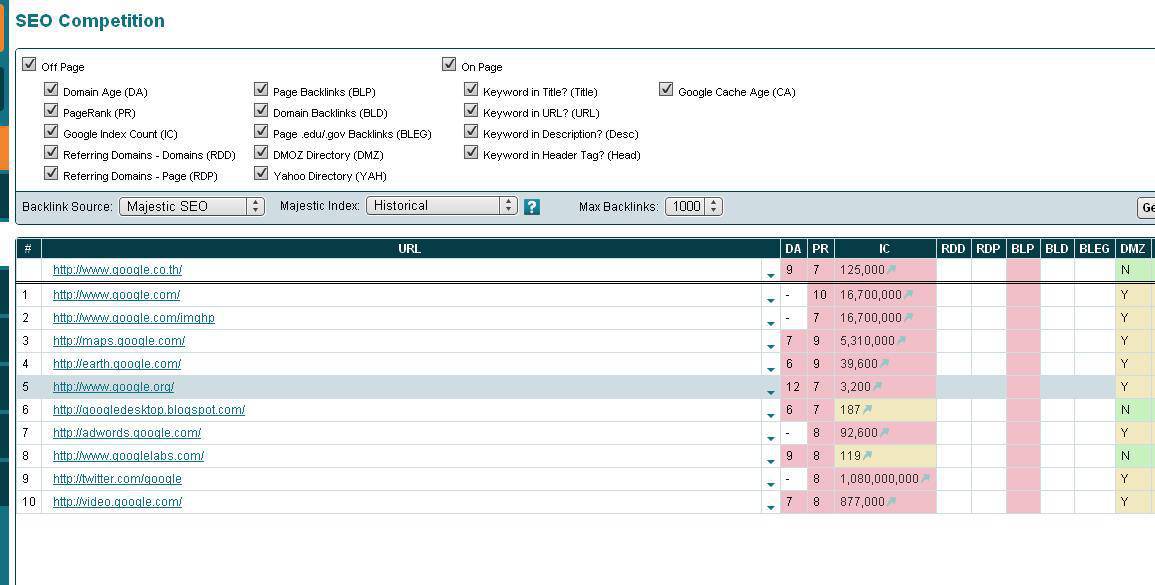
Task: Uncheck the Off Page checkbox
Action: 29,64
